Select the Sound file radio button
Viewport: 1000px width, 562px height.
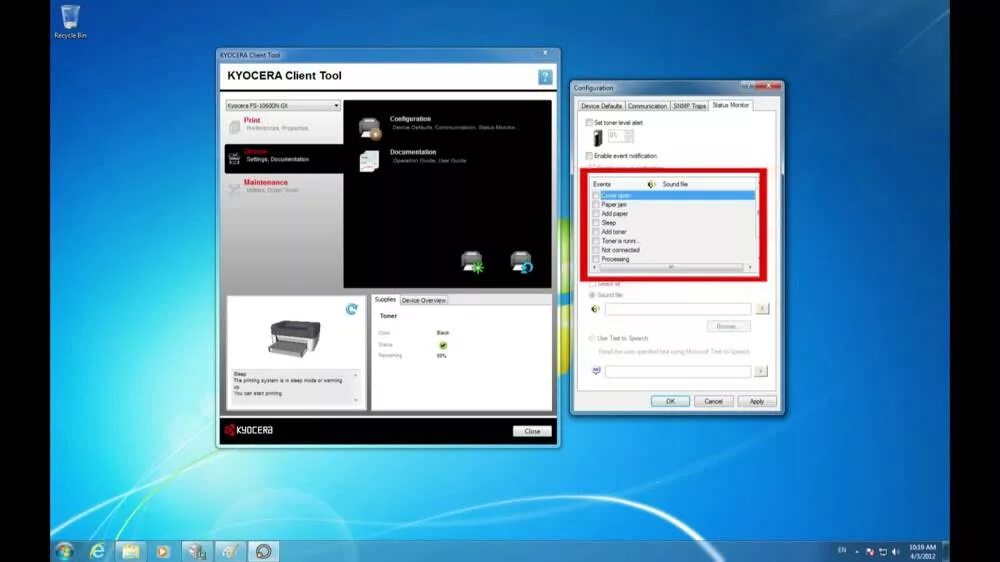pos(592,295)
